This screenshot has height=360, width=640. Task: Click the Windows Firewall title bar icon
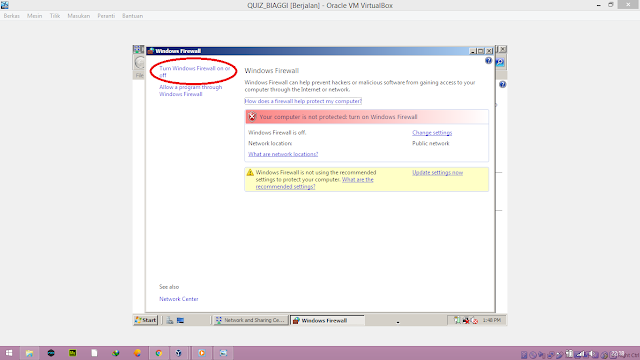pos(151,51)
